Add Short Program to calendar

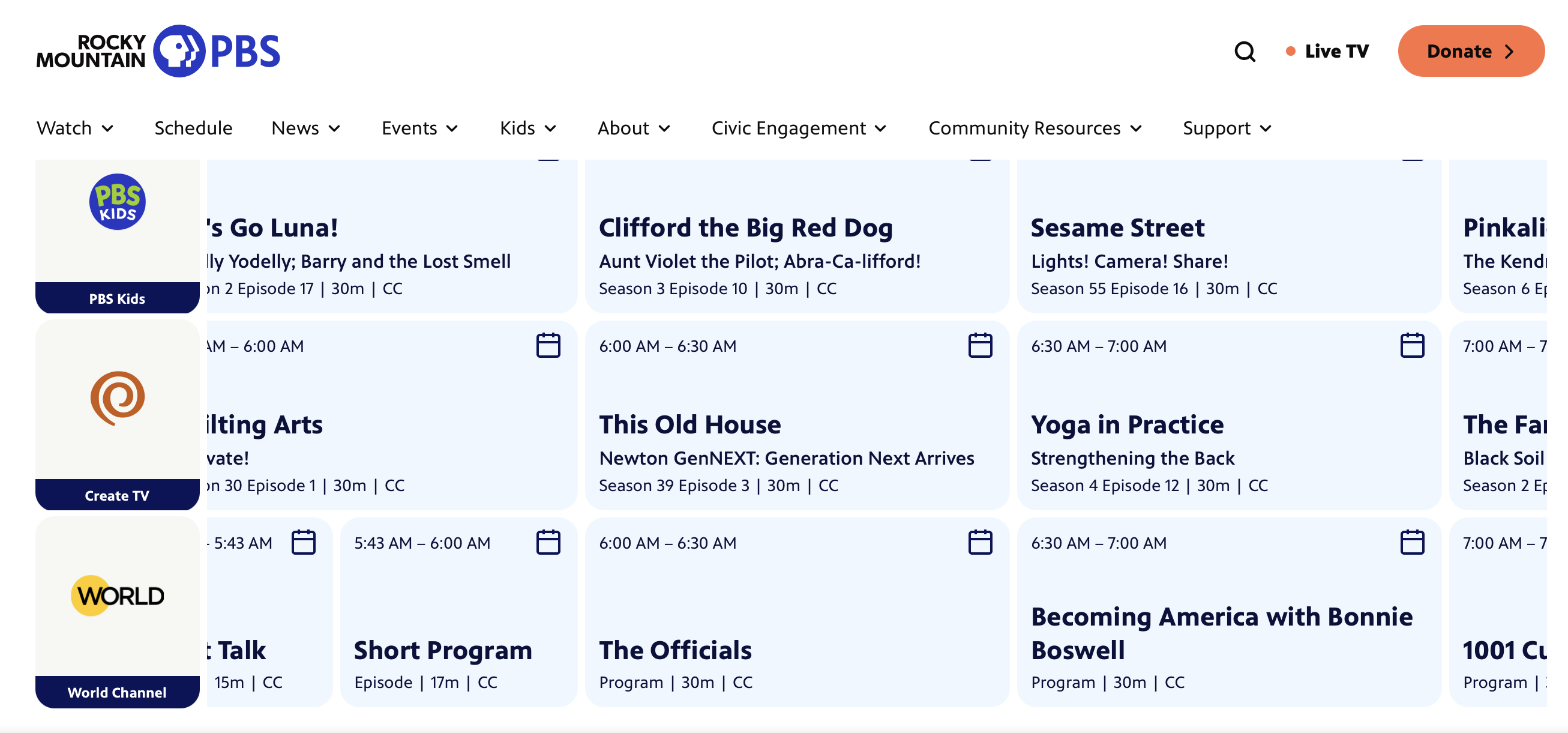pyautogui.click(x=548, y=542)
